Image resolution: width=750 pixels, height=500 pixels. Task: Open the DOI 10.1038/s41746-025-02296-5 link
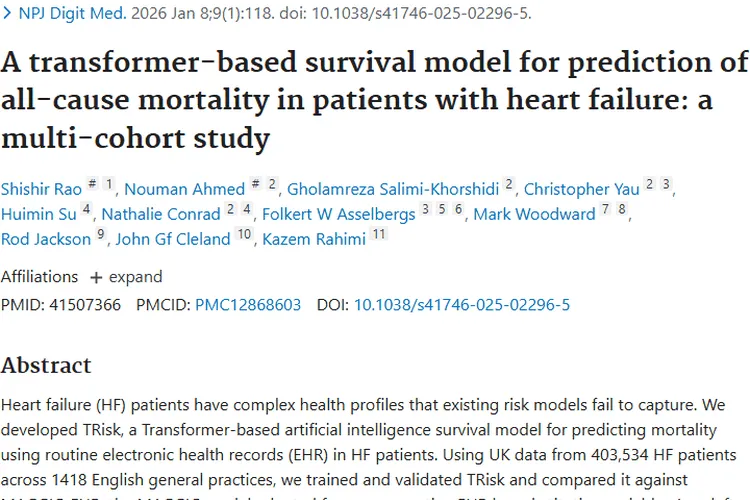coord(462,304)
